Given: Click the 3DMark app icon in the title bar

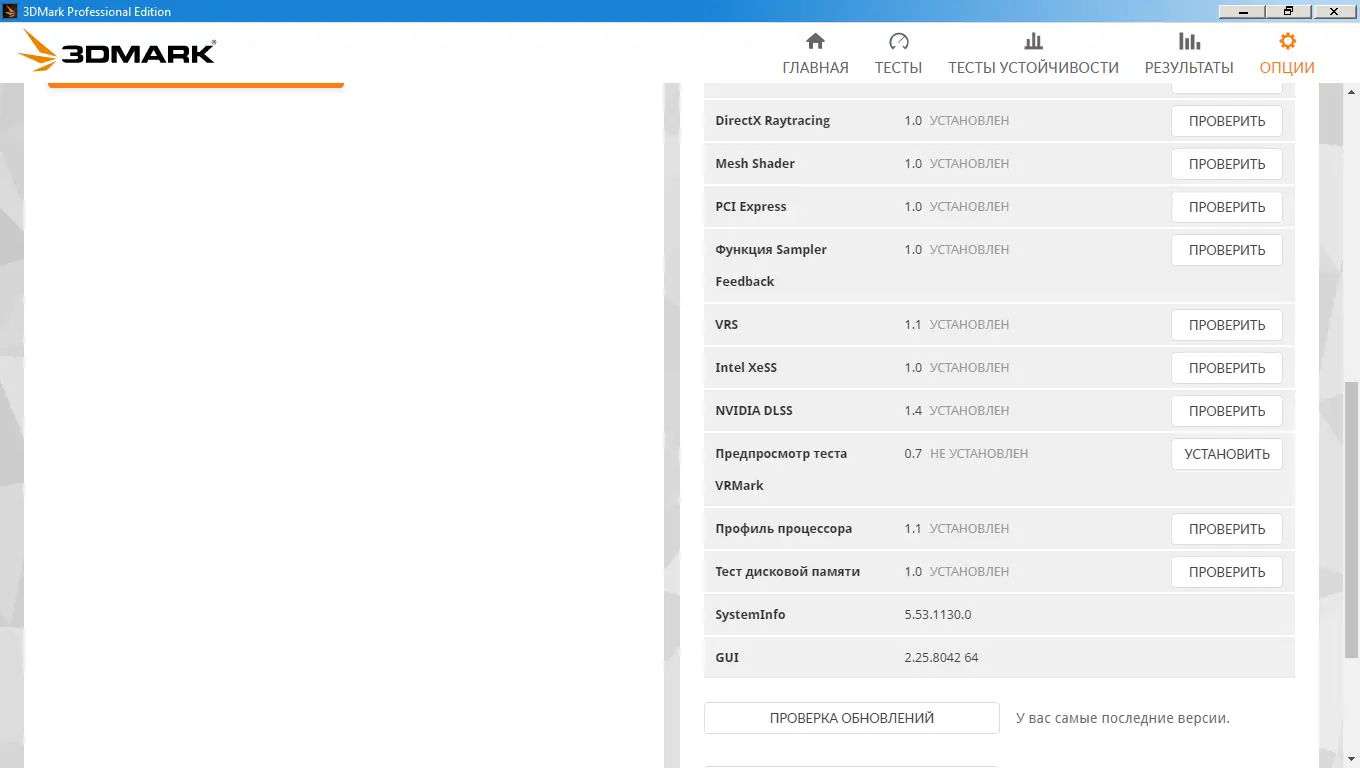Looking at the screenshot, I should [9, 11].
